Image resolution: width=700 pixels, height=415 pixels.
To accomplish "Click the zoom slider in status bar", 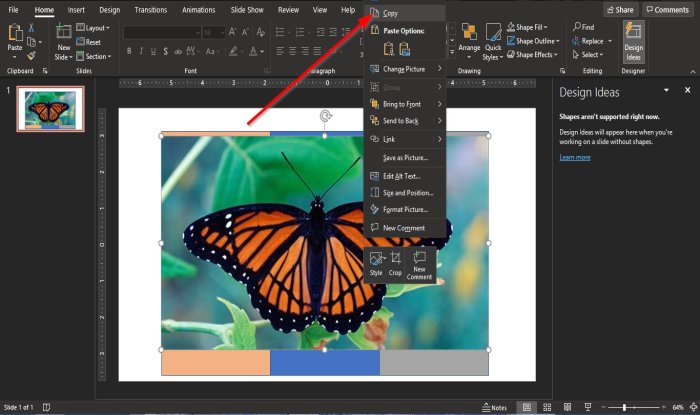I will pyautogui.click(x=624, y=408).
